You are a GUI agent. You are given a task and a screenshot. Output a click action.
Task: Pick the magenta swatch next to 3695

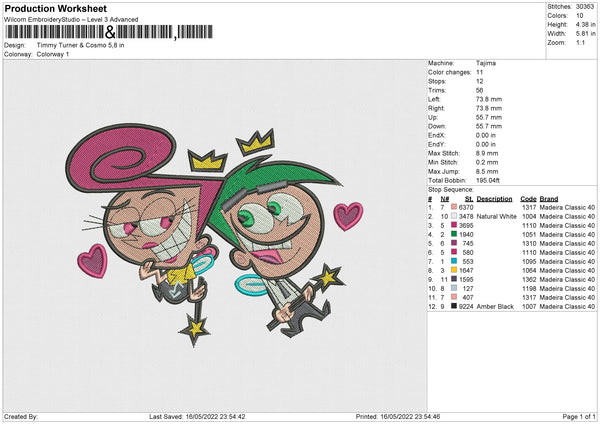click(x=454, y=225)
